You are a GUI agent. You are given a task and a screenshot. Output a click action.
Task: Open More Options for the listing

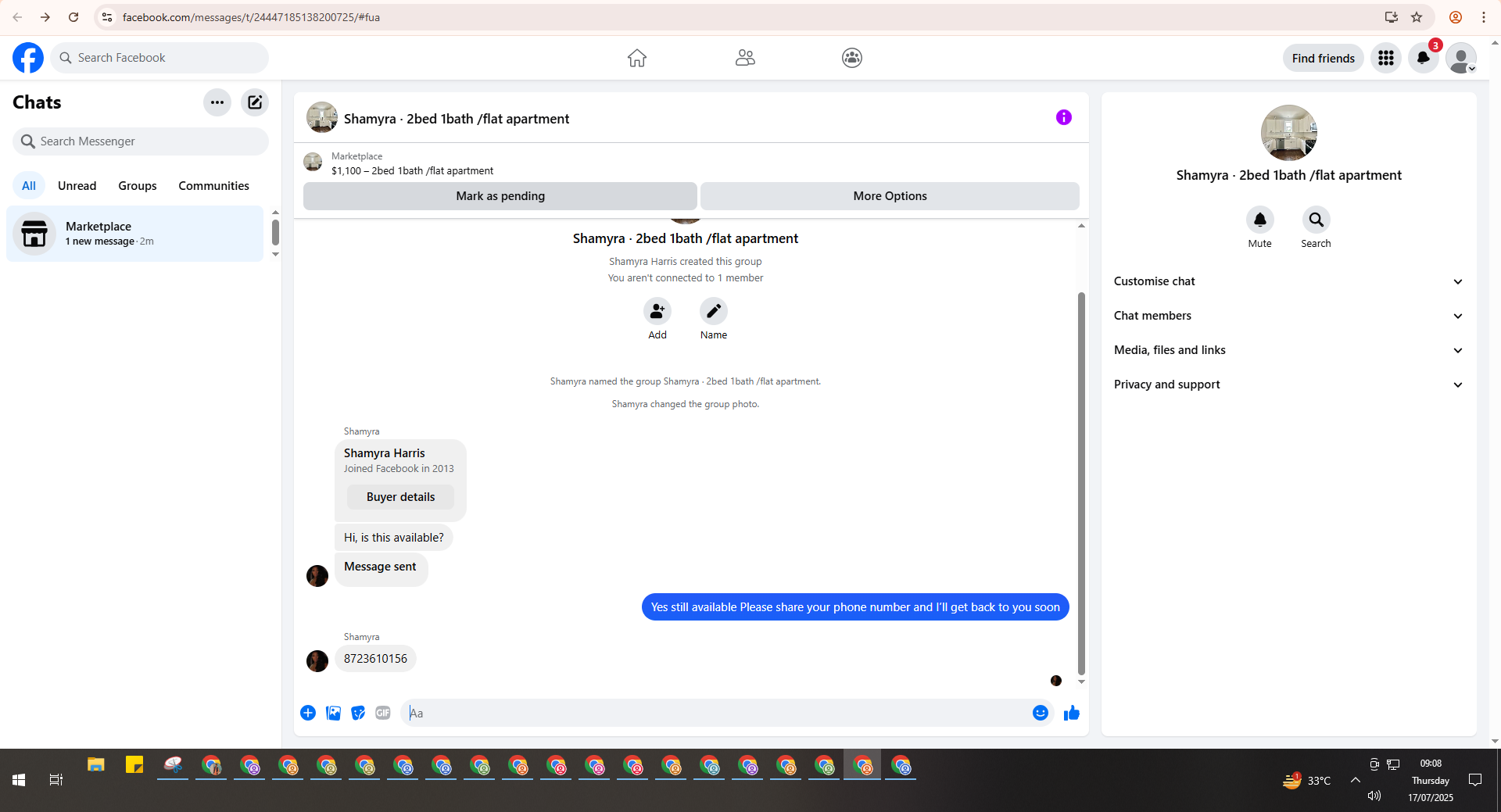890,196
